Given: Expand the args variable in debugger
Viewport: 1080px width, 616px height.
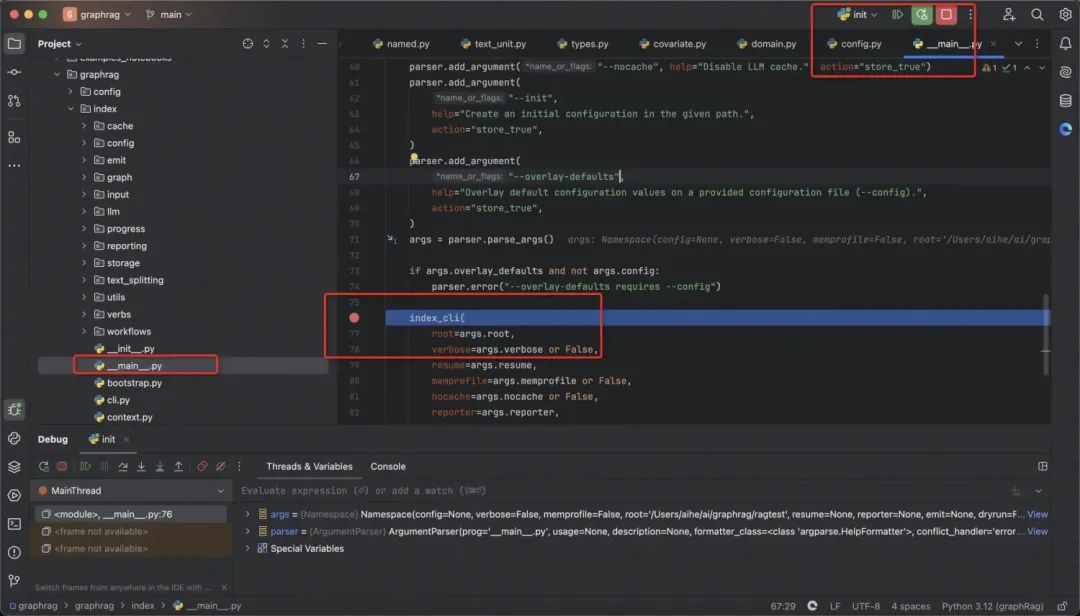Looking at the screenshot, I should pos(248,514).
